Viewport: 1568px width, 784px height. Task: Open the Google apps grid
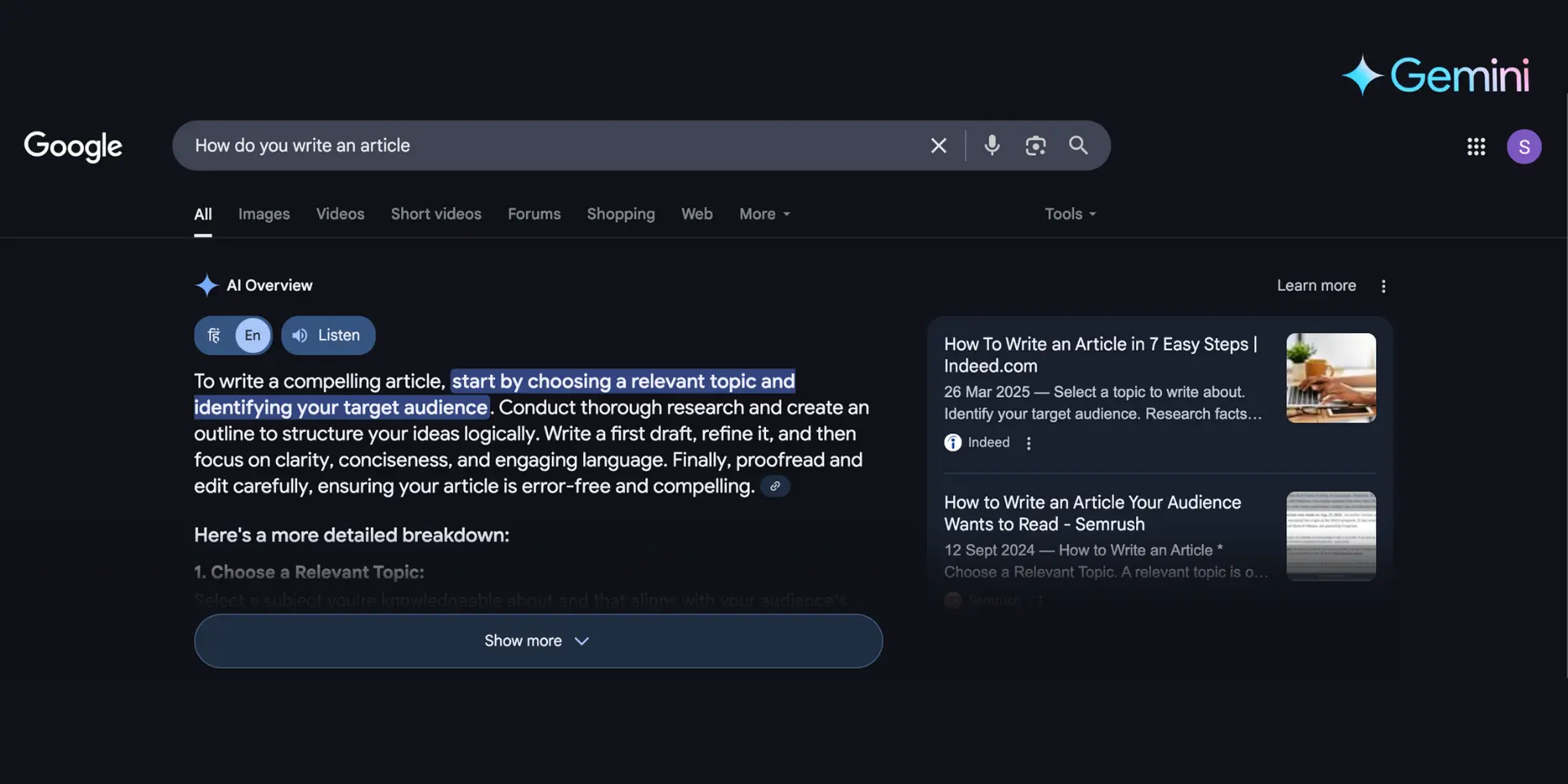coord(1476,147)
